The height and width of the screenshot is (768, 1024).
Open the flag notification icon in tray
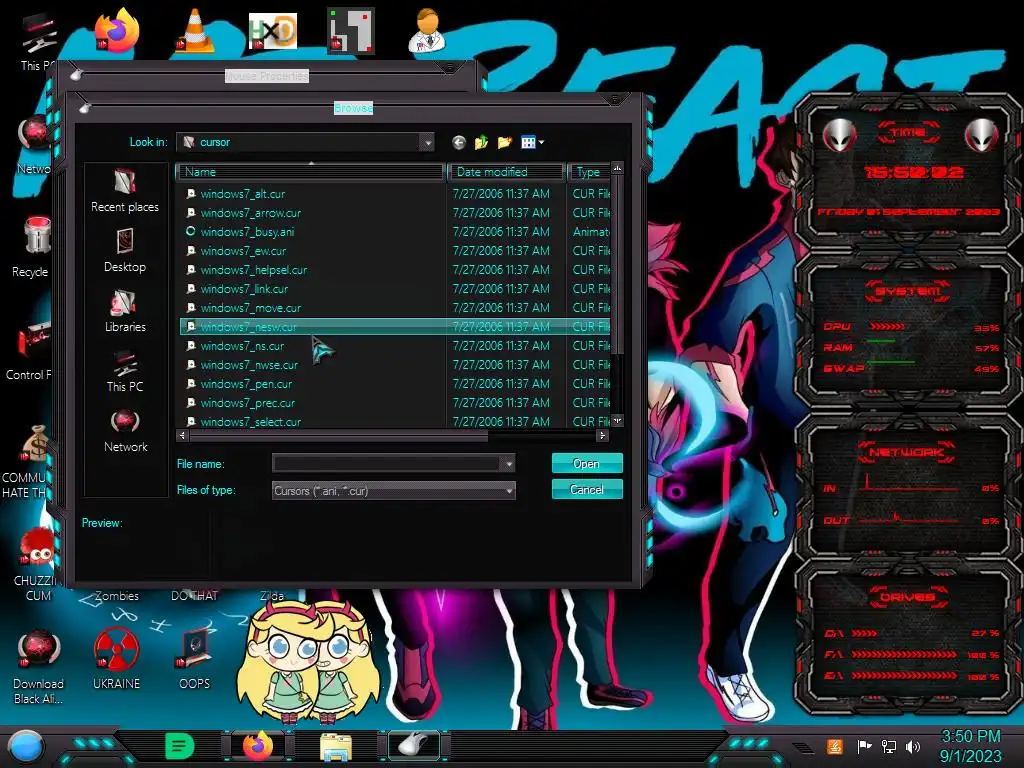point(864,746)
